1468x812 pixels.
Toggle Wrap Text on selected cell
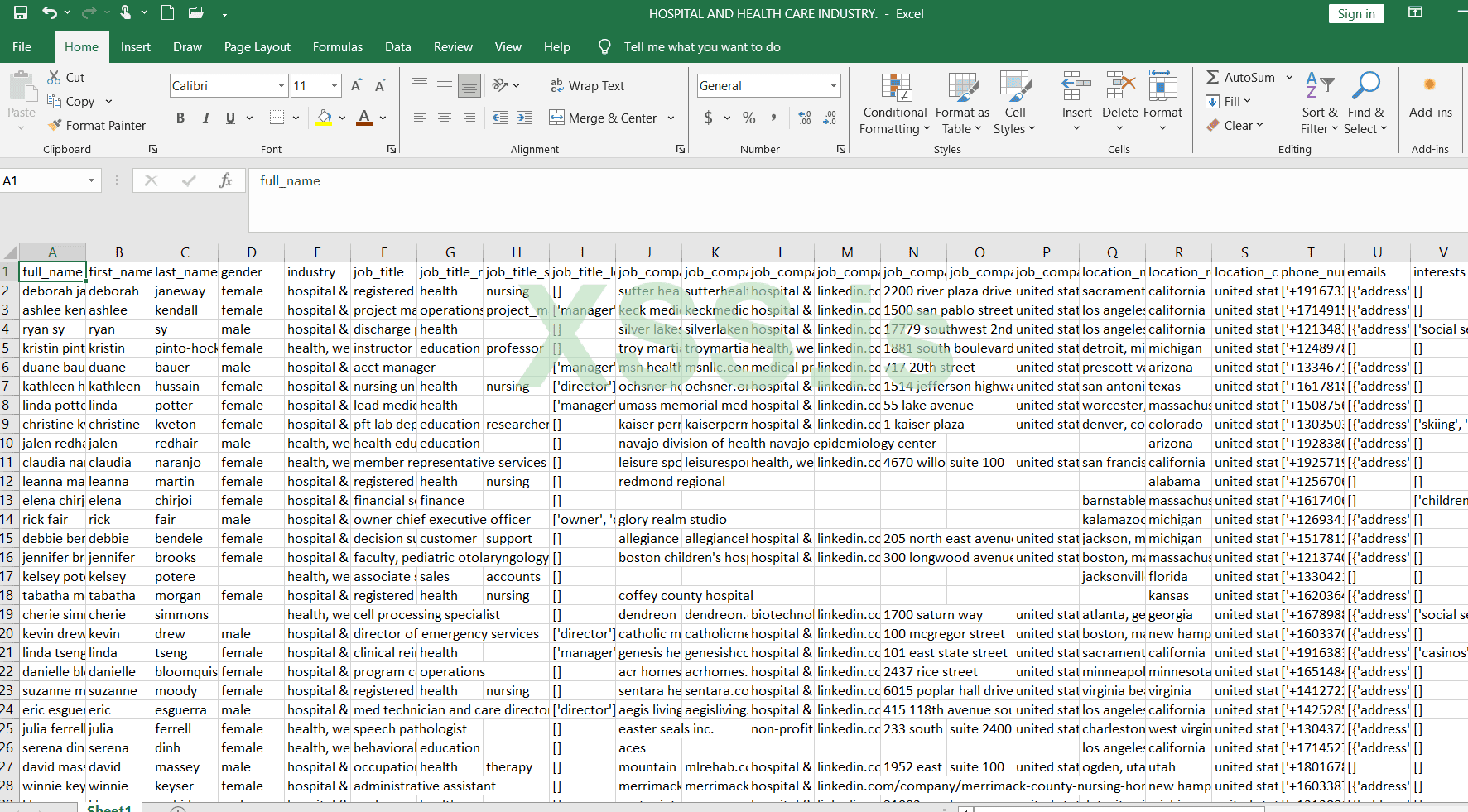pyautogui.click(x=587, y=85)
